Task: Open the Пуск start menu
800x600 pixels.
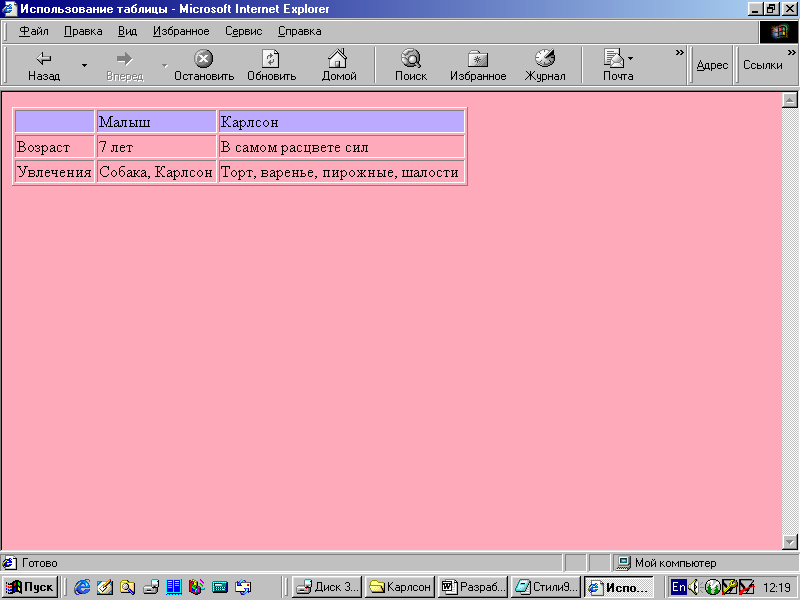Action: coord(30,587)
